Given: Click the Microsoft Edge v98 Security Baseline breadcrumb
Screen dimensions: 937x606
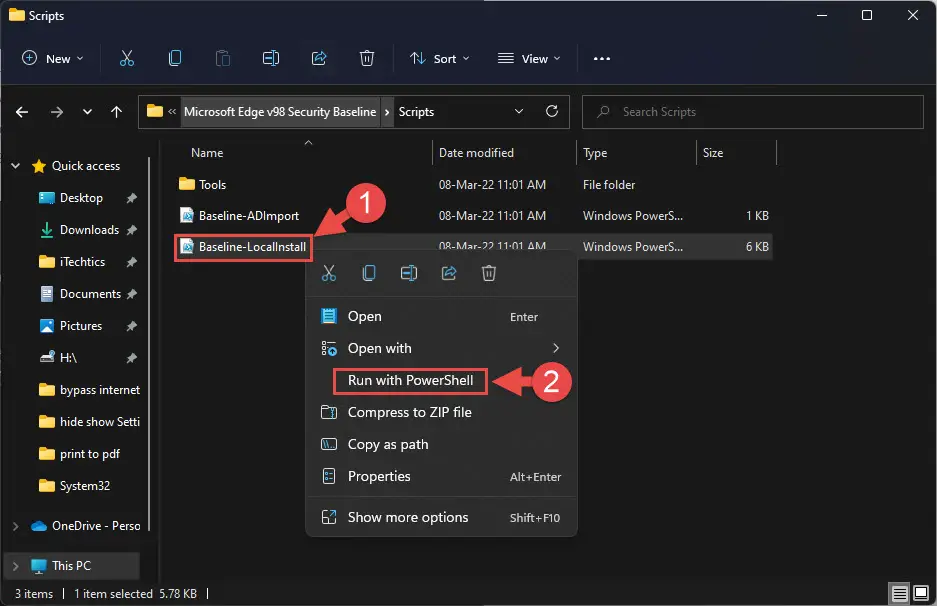Looking at the screenshot, I should pyautogui.click(x=280, y=112).
